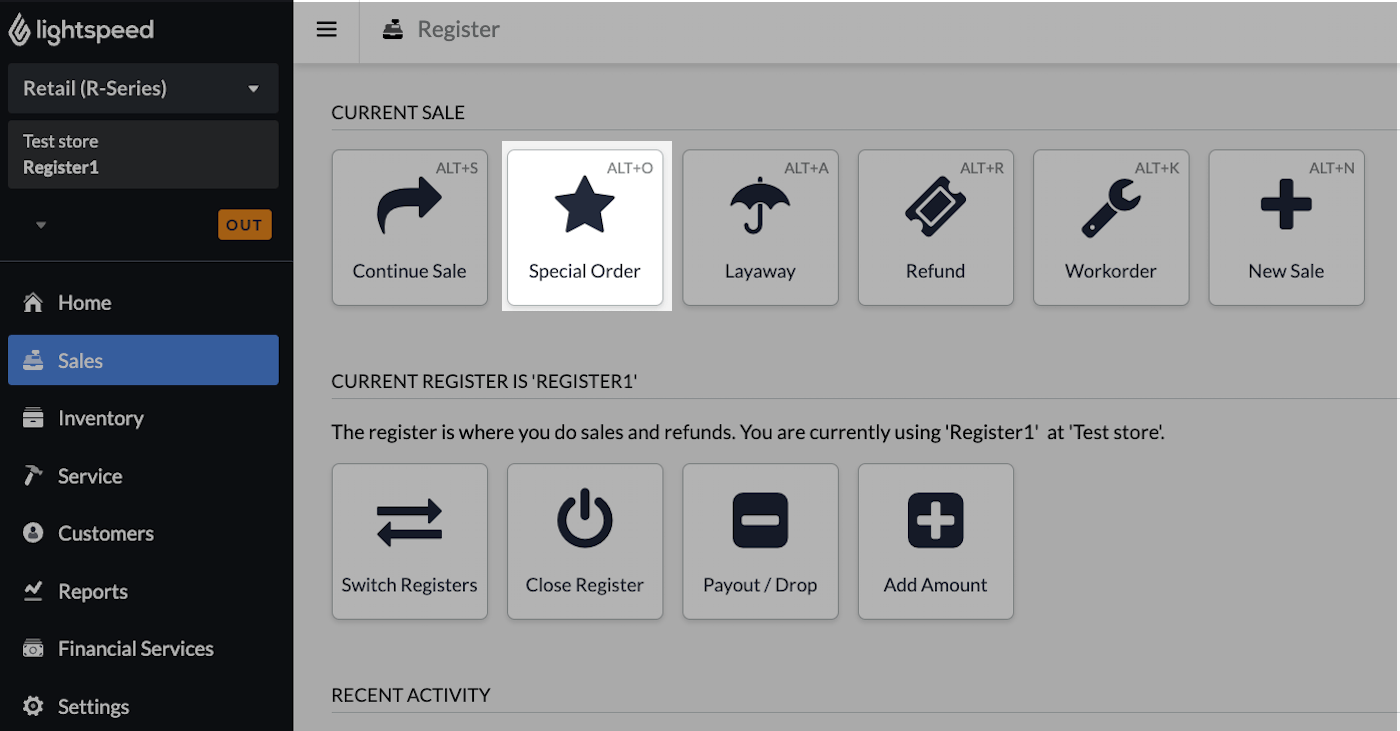Click the Switch Registers arrows icon
This screenshot has height=731, width=1400.
pyautogui.click(x=410, y=541)
